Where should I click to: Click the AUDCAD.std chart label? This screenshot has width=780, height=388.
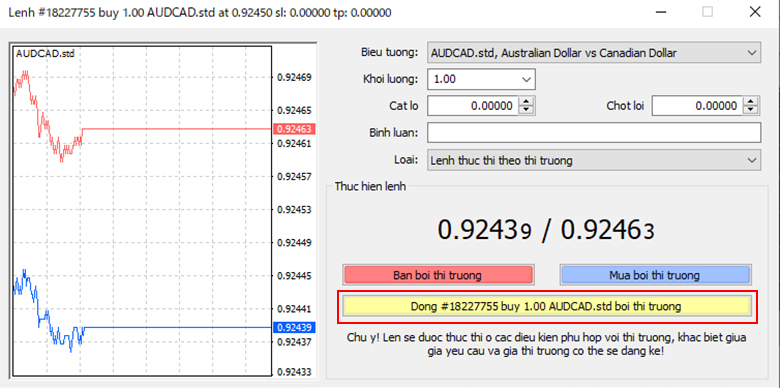pyautogui.click(x=45, y=54)
